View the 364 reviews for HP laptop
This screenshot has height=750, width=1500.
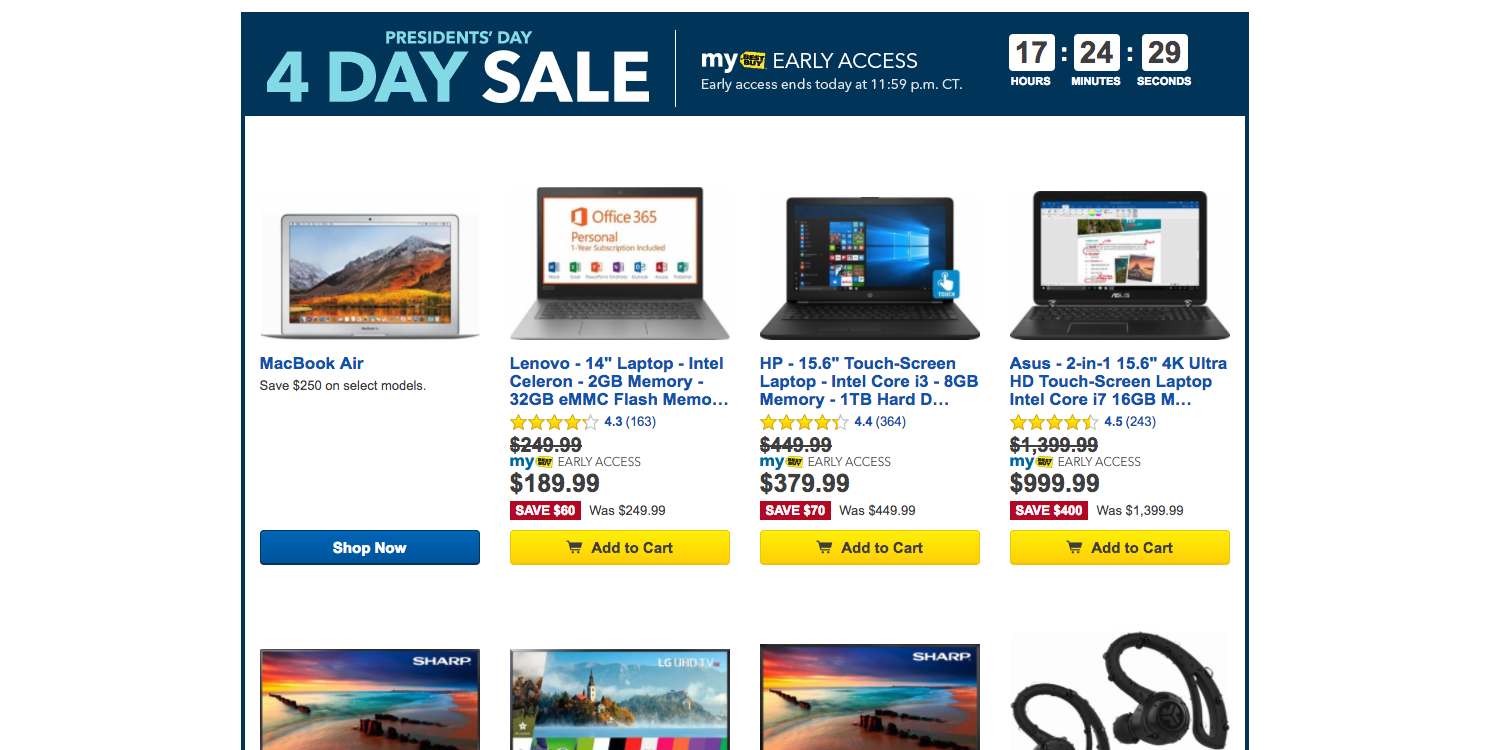(891, 422)
